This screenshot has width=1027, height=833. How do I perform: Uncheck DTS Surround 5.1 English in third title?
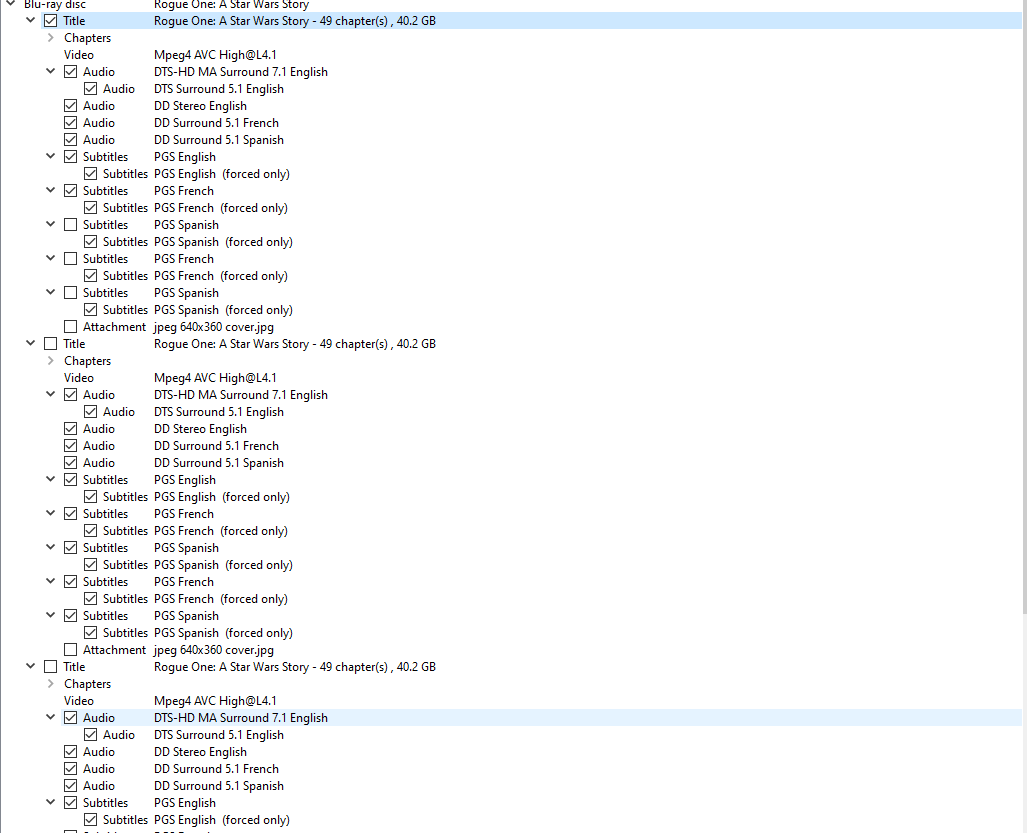(90, 735)
